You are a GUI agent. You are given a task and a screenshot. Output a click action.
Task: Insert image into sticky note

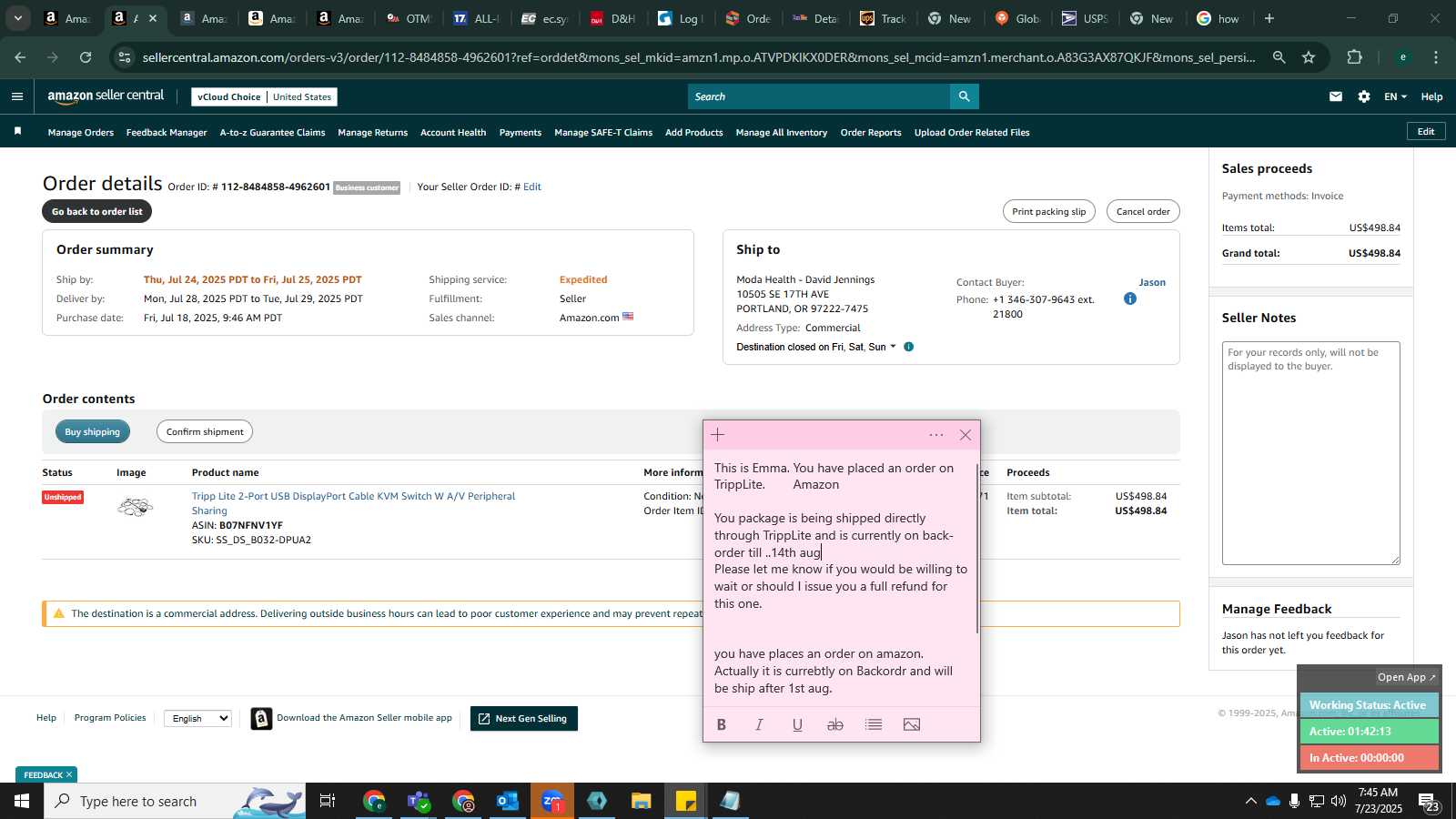tap(912, 724)
